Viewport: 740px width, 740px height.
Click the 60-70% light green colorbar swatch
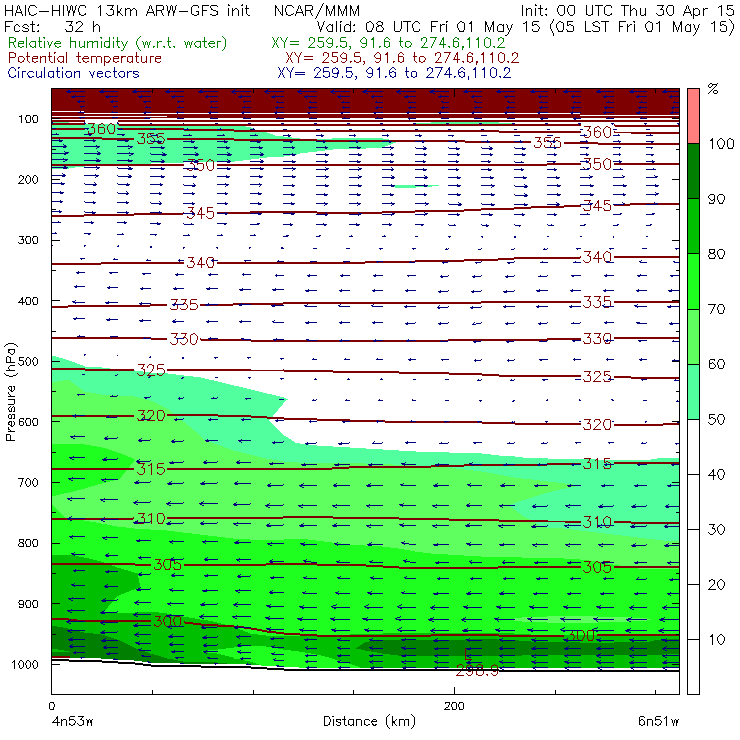[x=693, y=336]
